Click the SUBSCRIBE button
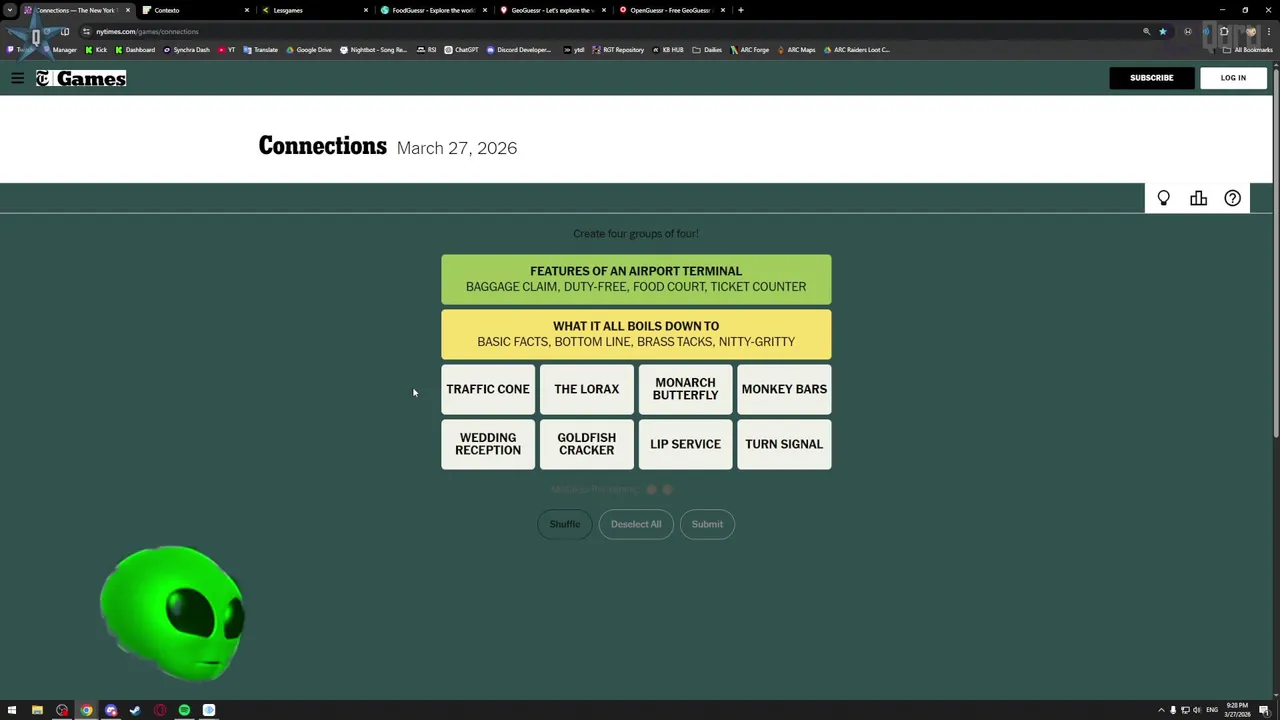Image resolution: width=1280 pixels, height=720 pixels. 1151,78
